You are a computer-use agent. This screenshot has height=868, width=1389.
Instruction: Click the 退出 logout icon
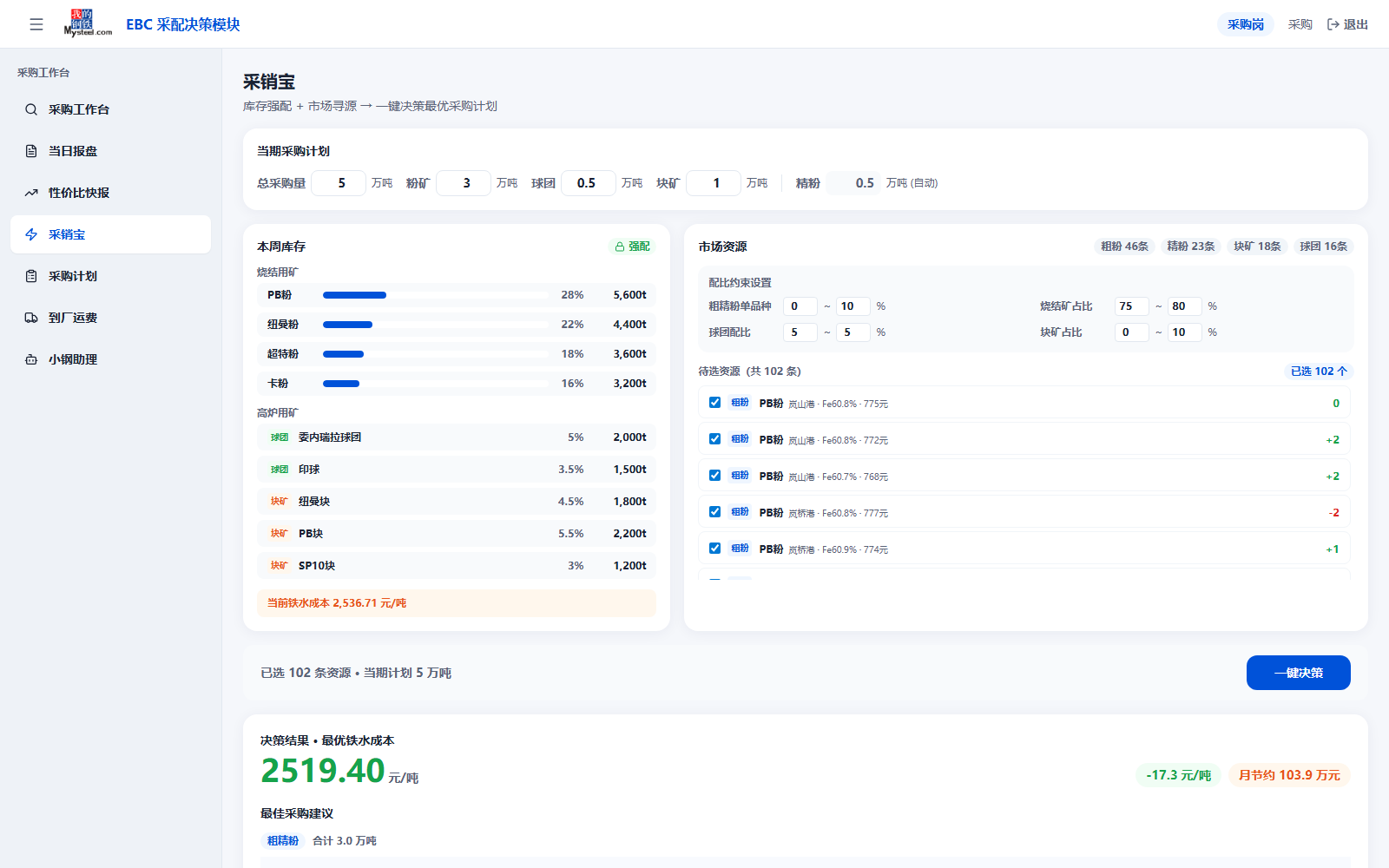[1333, 24]
